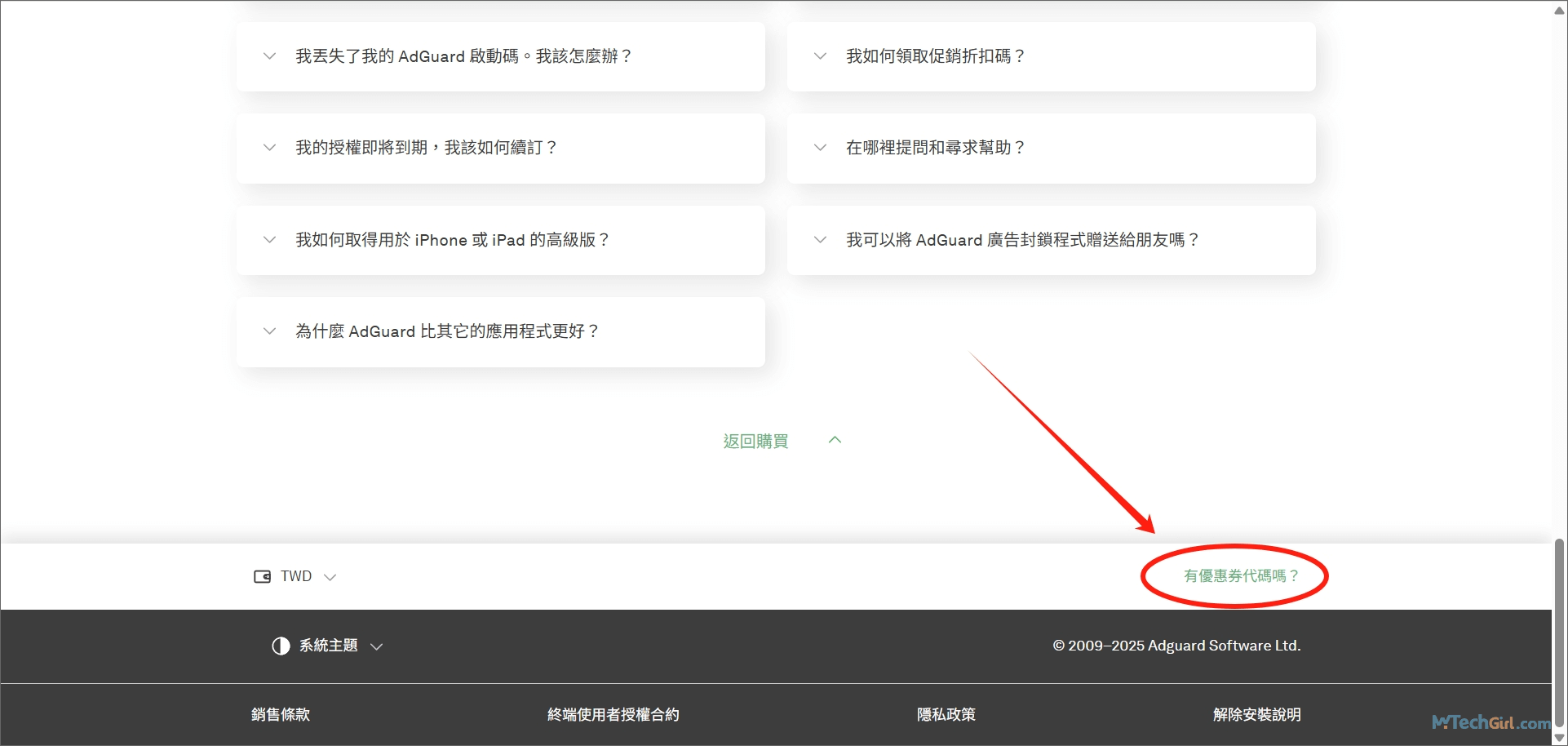1568x746 pixels.
Task: Click the vertical scrollbar thumb
Action: (1559, 633)
